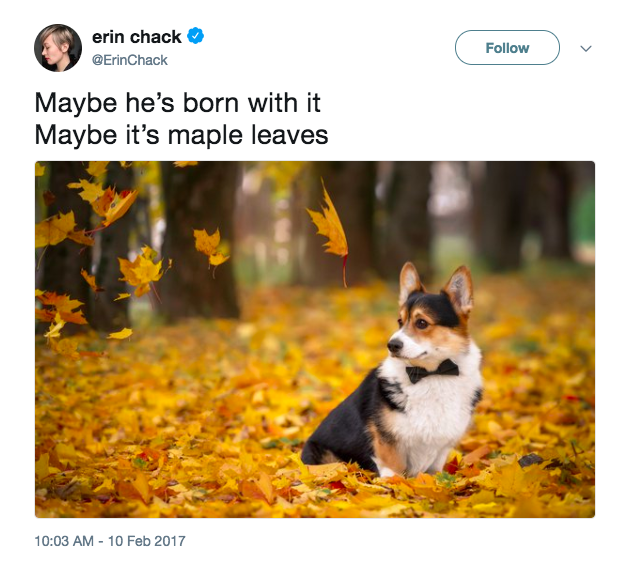
Task: Click erin chack's profile avatar photo
Action: click(x=58, y=48)
